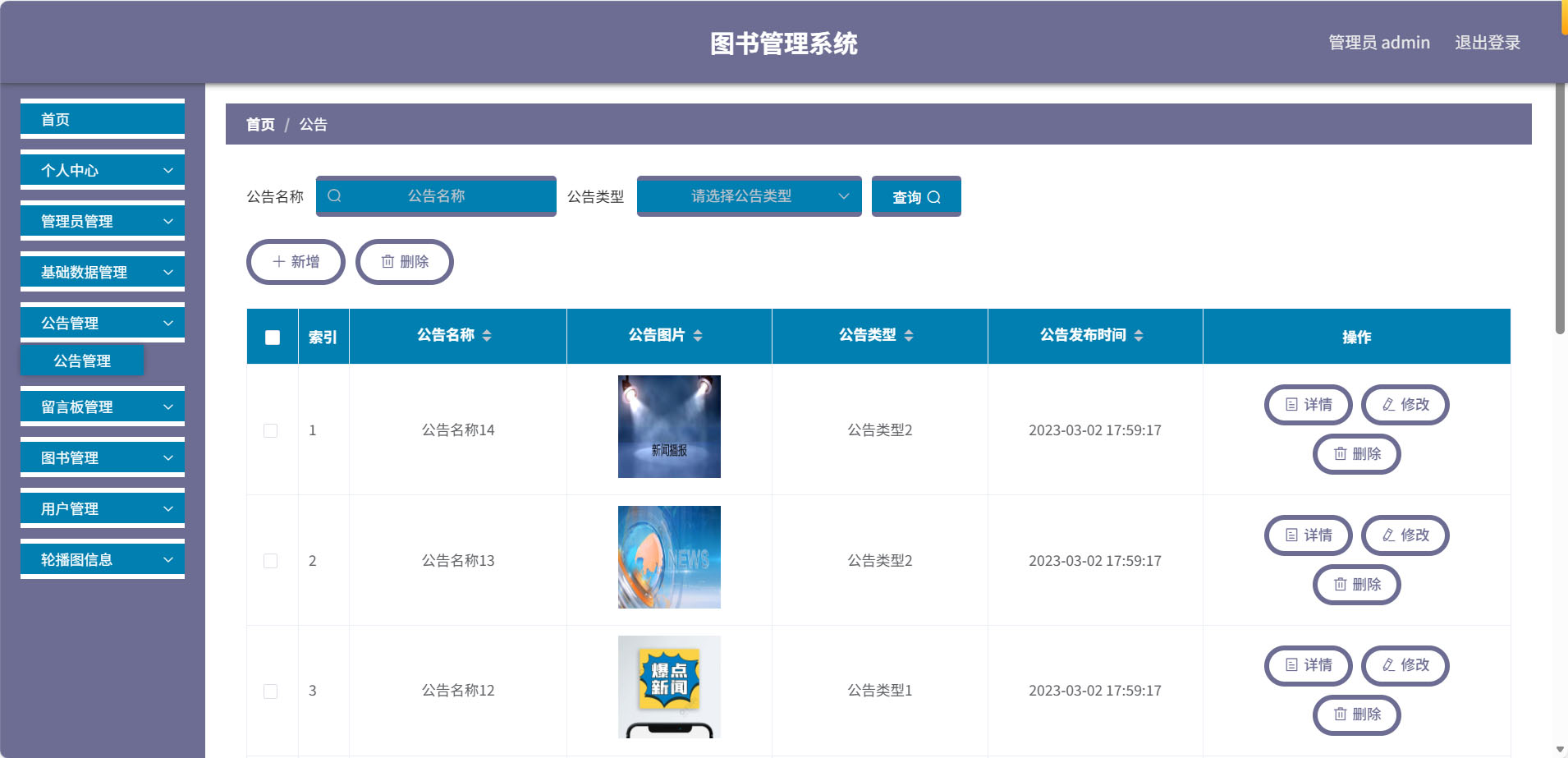Sort by 公告发布时间 column arrows

click(x=1139, y=335)
